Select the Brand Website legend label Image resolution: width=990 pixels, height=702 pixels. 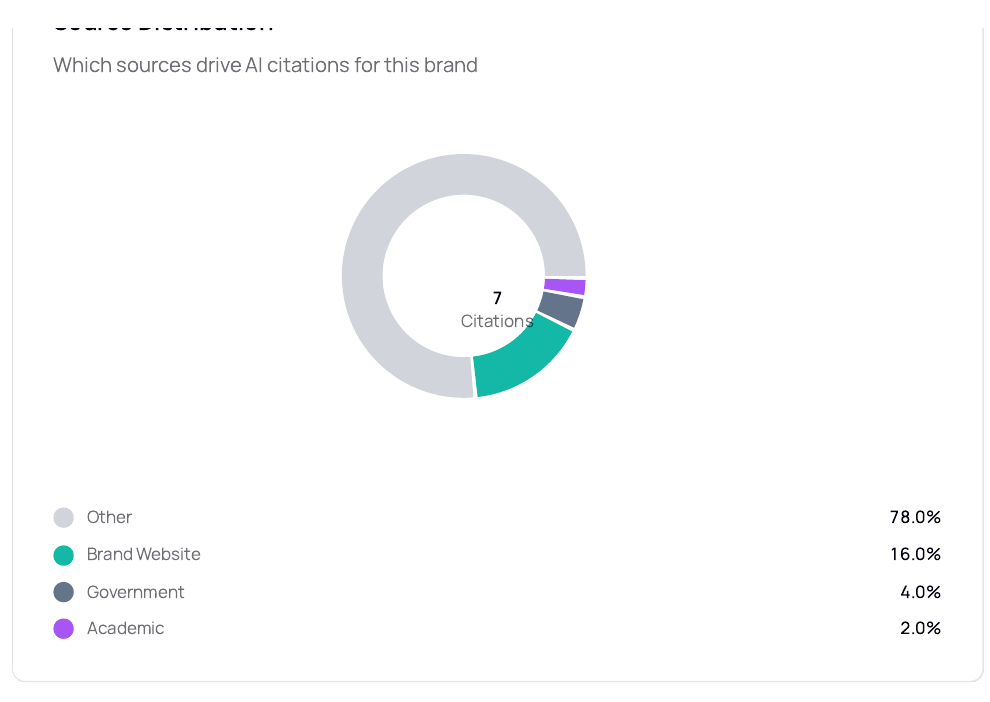(143, 554)
